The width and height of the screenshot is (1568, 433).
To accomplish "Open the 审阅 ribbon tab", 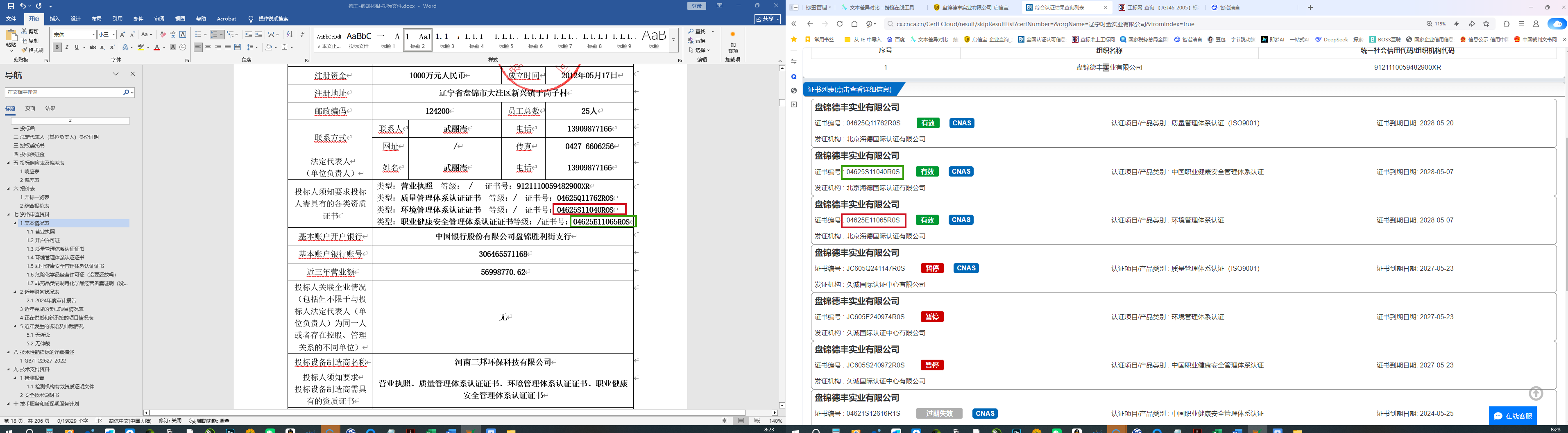I will coord(159,19).
